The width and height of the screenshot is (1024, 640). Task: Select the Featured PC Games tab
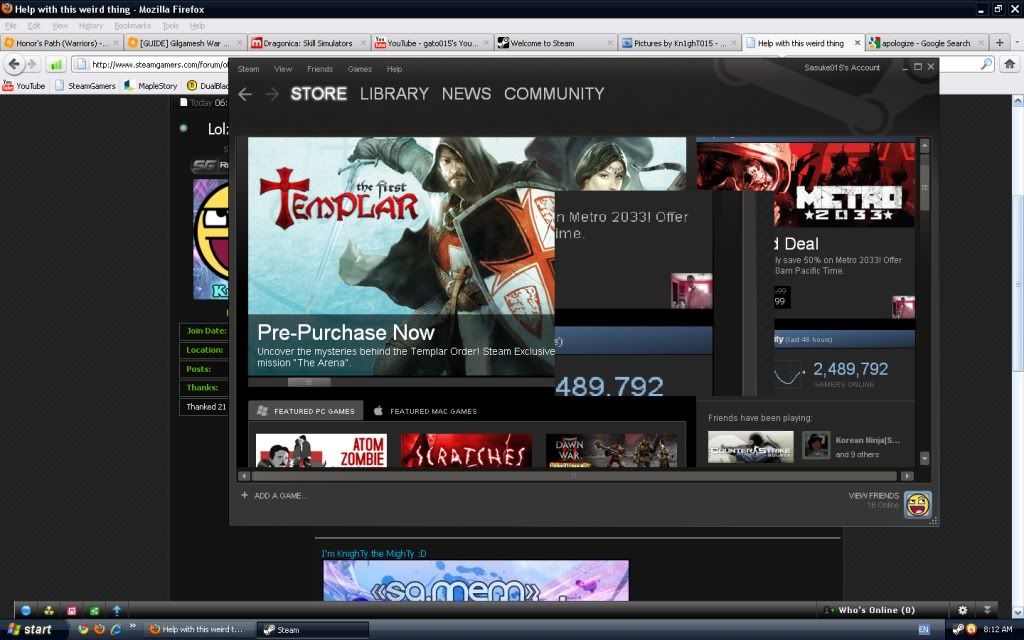point(306,411)
